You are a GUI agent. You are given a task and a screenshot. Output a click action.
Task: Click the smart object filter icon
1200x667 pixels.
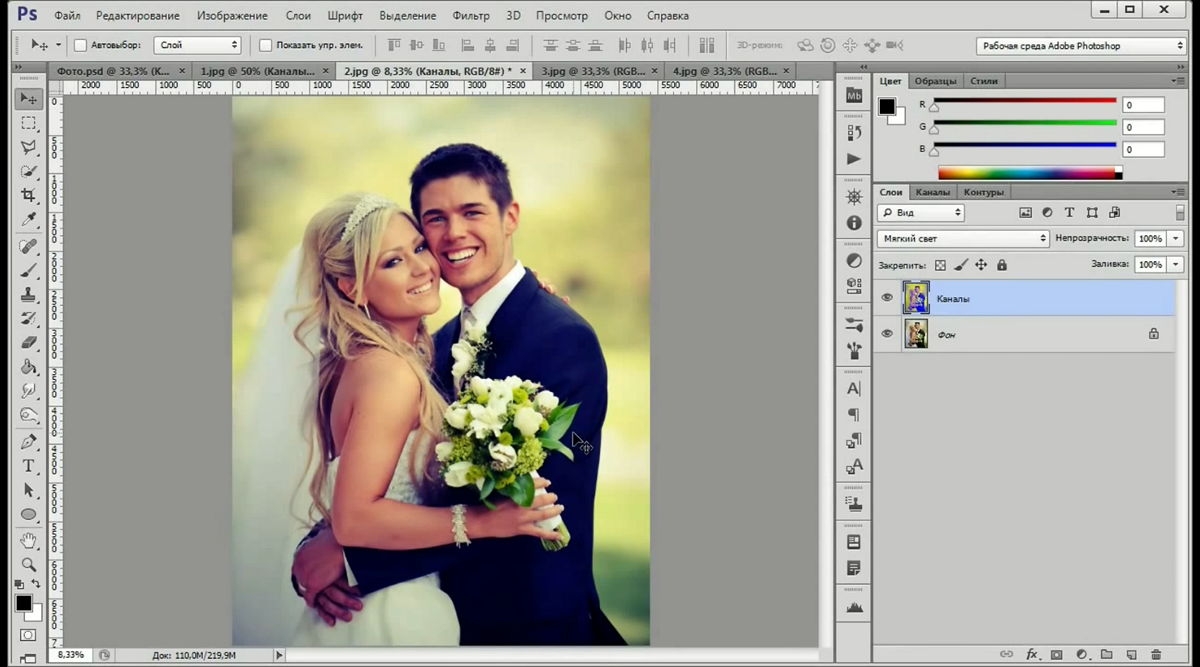coord(1115,213)
